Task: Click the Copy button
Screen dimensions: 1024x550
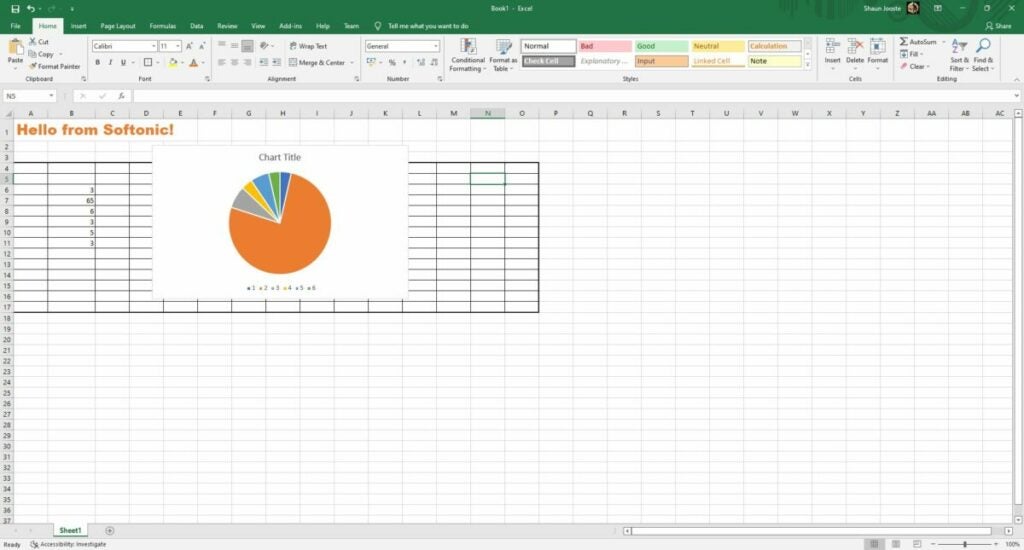Action: [x=41, y=54]
